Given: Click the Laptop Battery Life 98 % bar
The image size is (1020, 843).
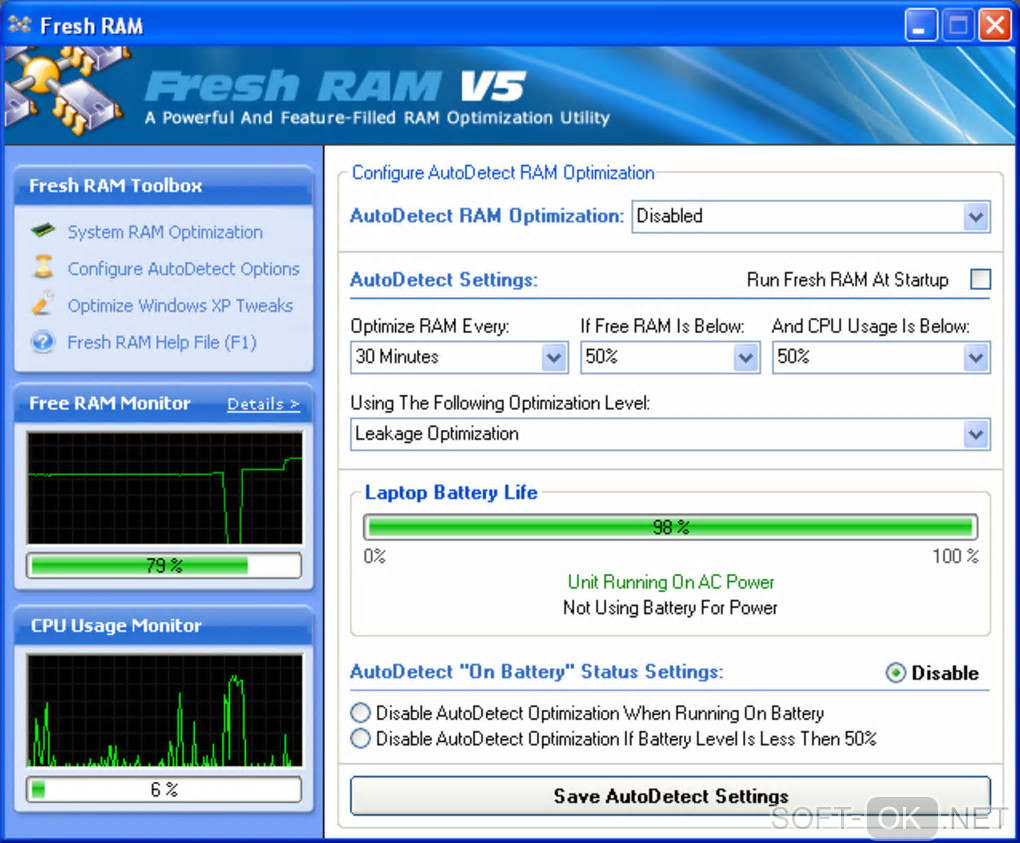Looking at the screenshot, I should (x=670, y=527).
